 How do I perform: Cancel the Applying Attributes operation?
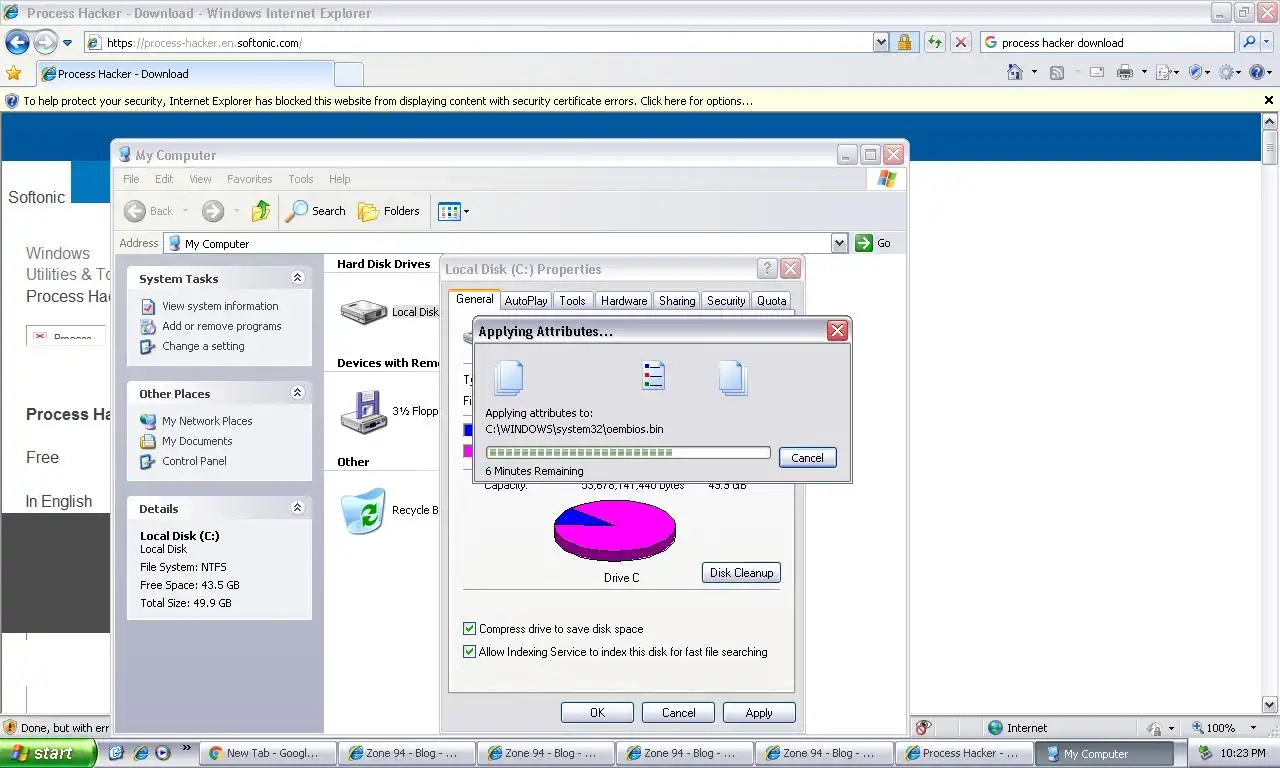tap(807, 457)
